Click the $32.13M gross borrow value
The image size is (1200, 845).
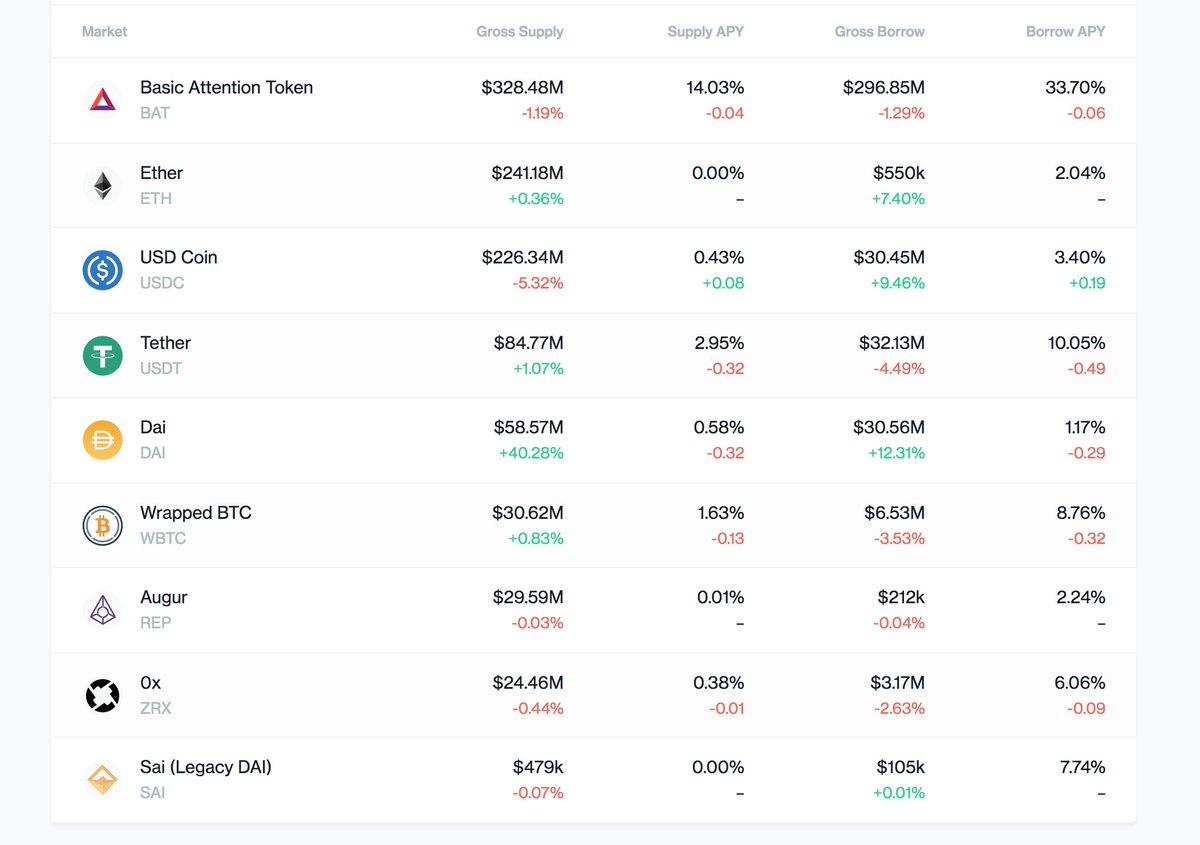click(892, 343)
